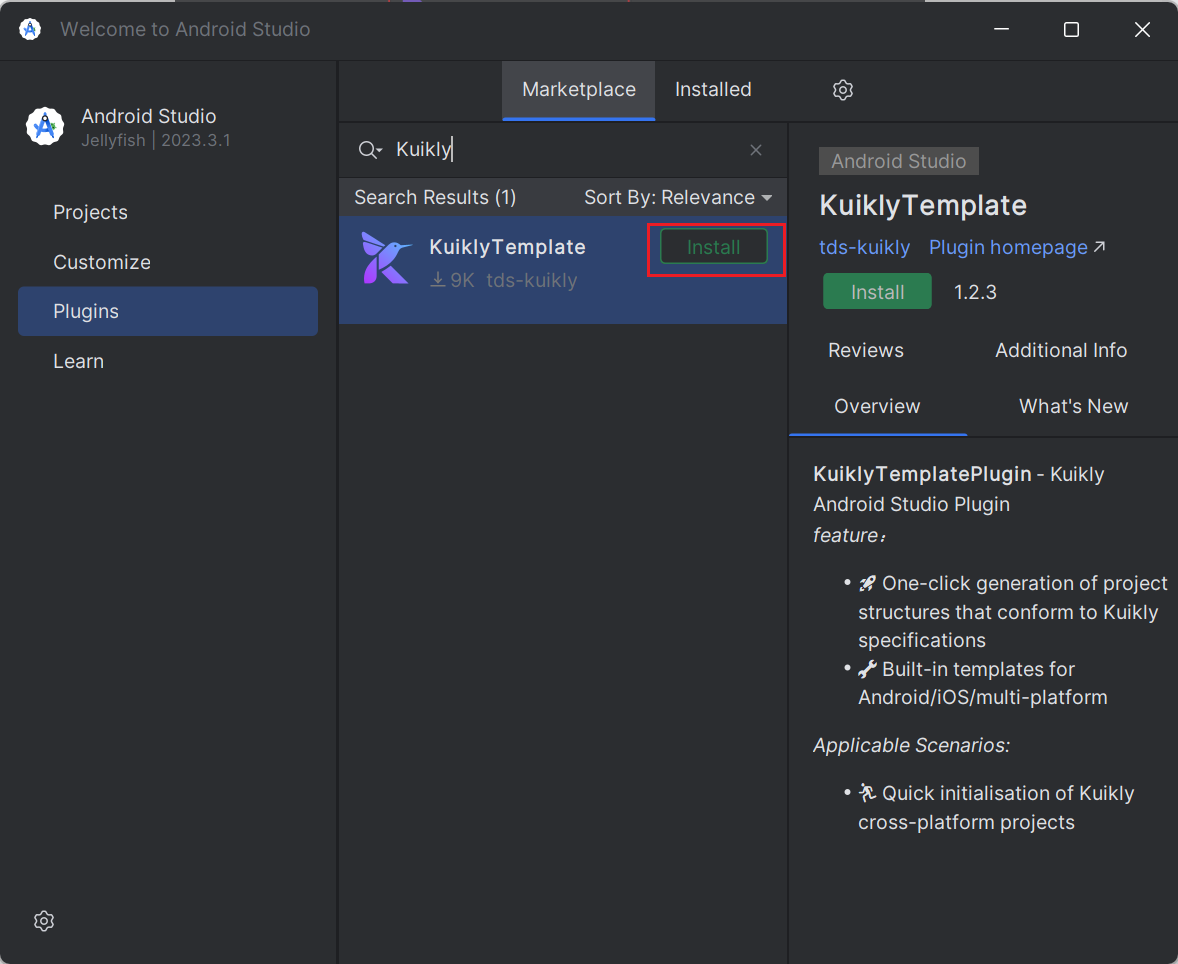Open the plugins settings gear beside Installed tab
The width and height of the screenshot is (1178, 964).
842,90
